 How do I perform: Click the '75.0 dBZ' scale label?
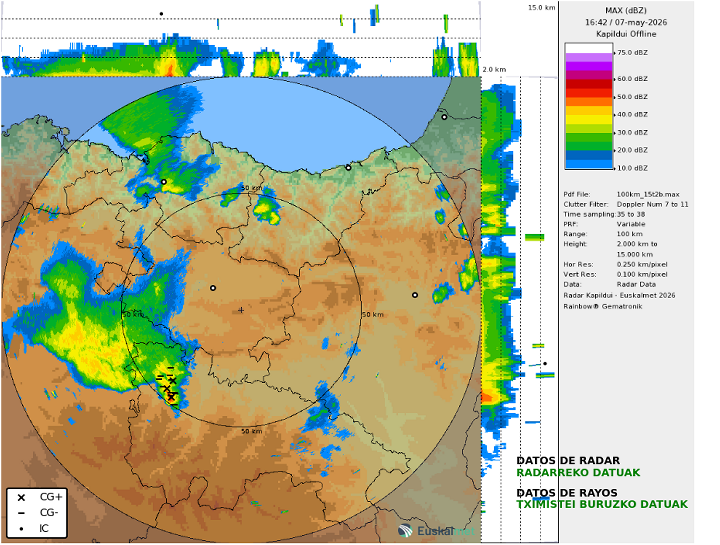click(x=632, y=53)
